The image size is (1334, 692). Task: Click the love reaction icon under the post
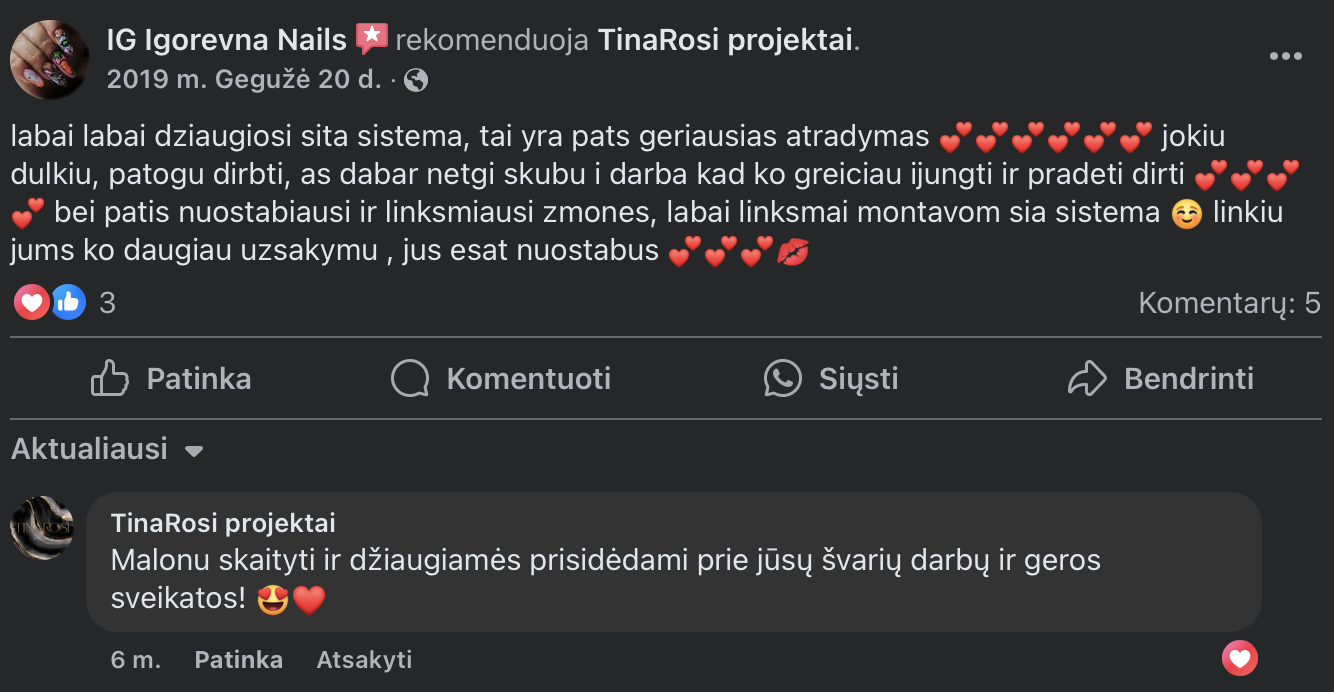[x=31, y=301]
